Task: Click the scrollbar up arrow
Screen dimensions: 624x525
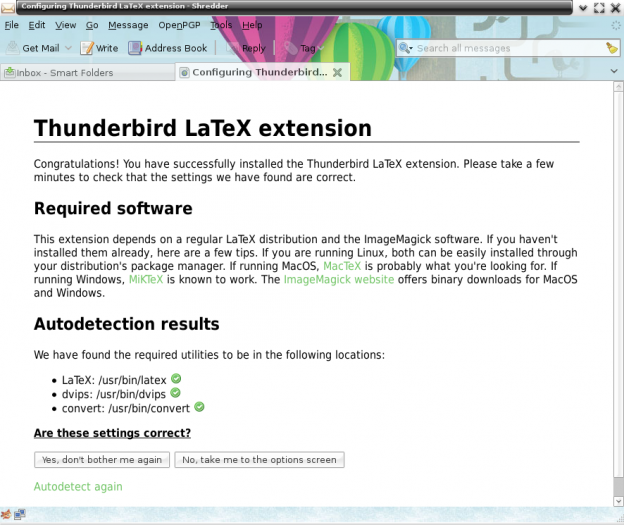Action: (618, 86)
